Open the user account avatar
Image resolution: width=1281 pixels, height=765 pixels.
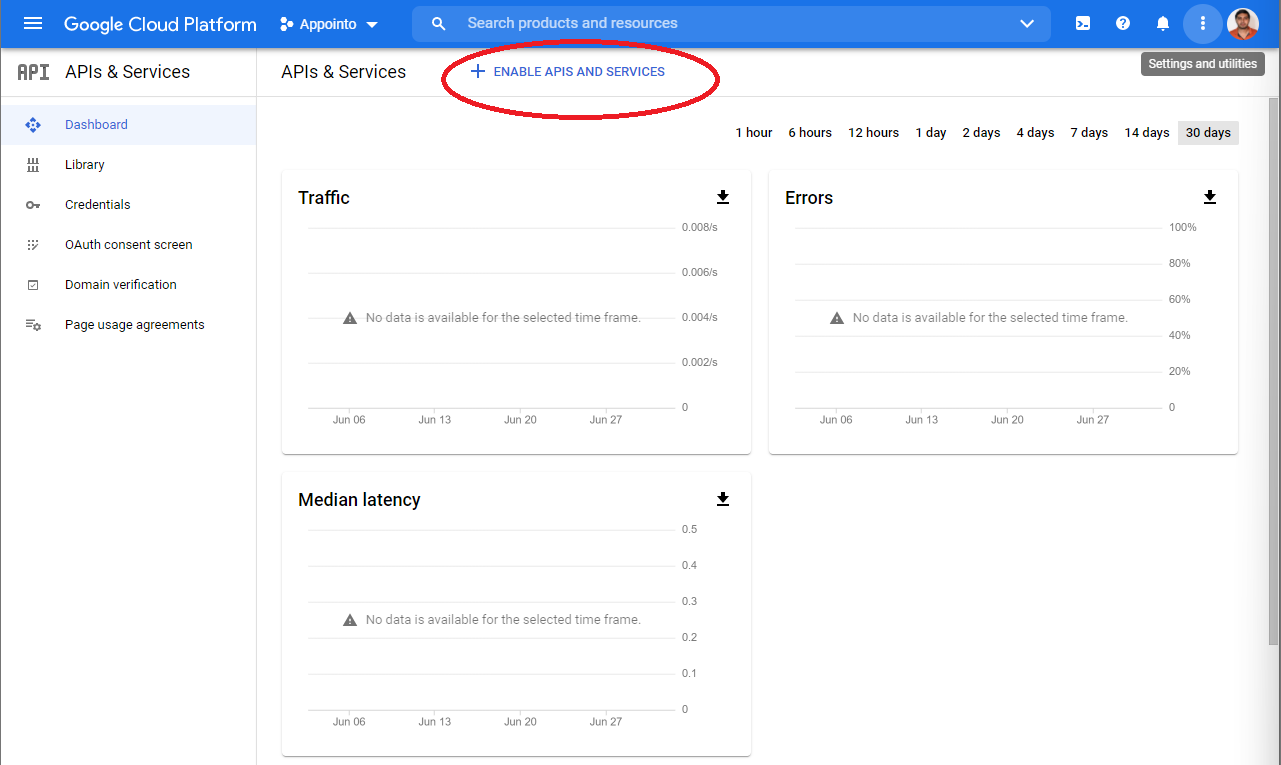pyautogui.click(x=1243, y=23)
